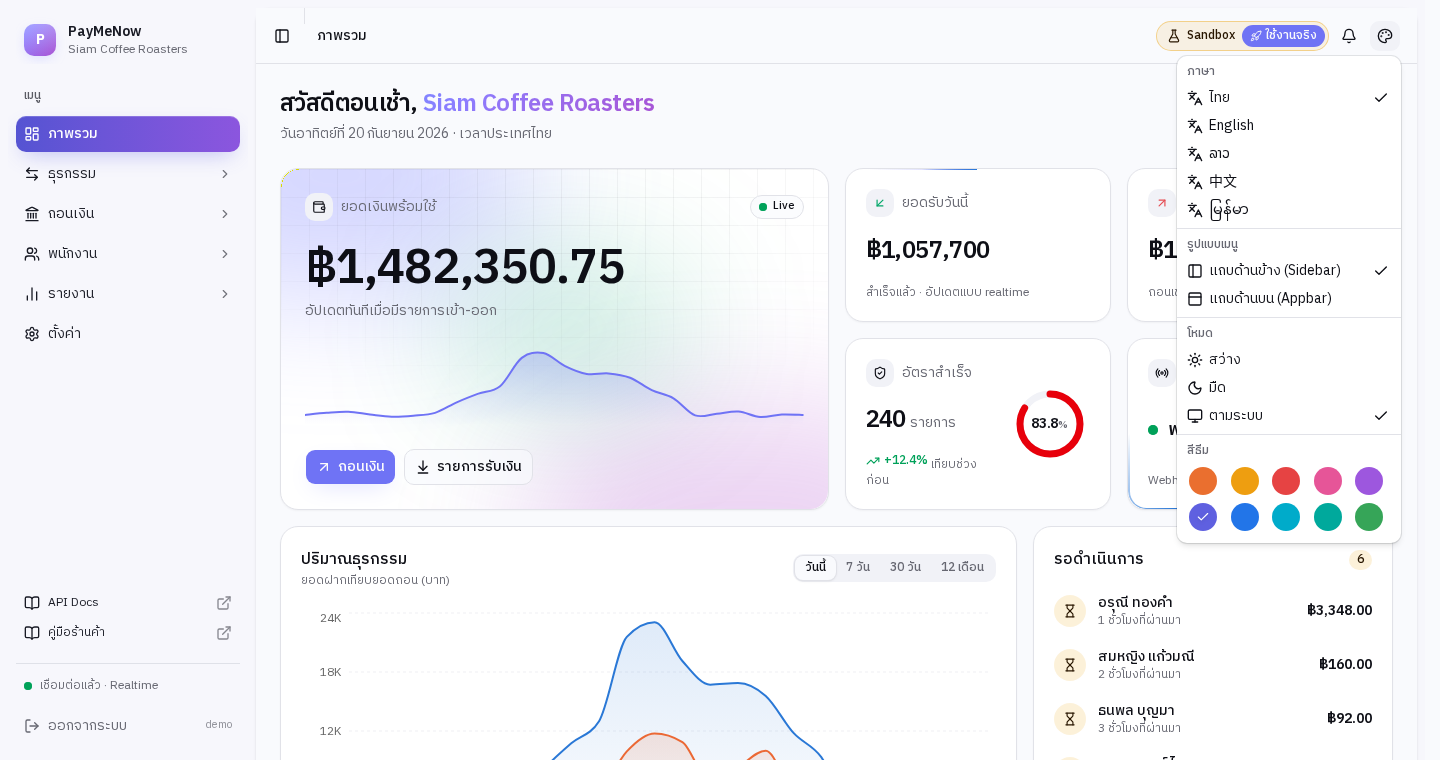This screenshot has width=1440, height=760.
Task: Pick the pink theme color swatch
Action: (x=1328, y=481)
